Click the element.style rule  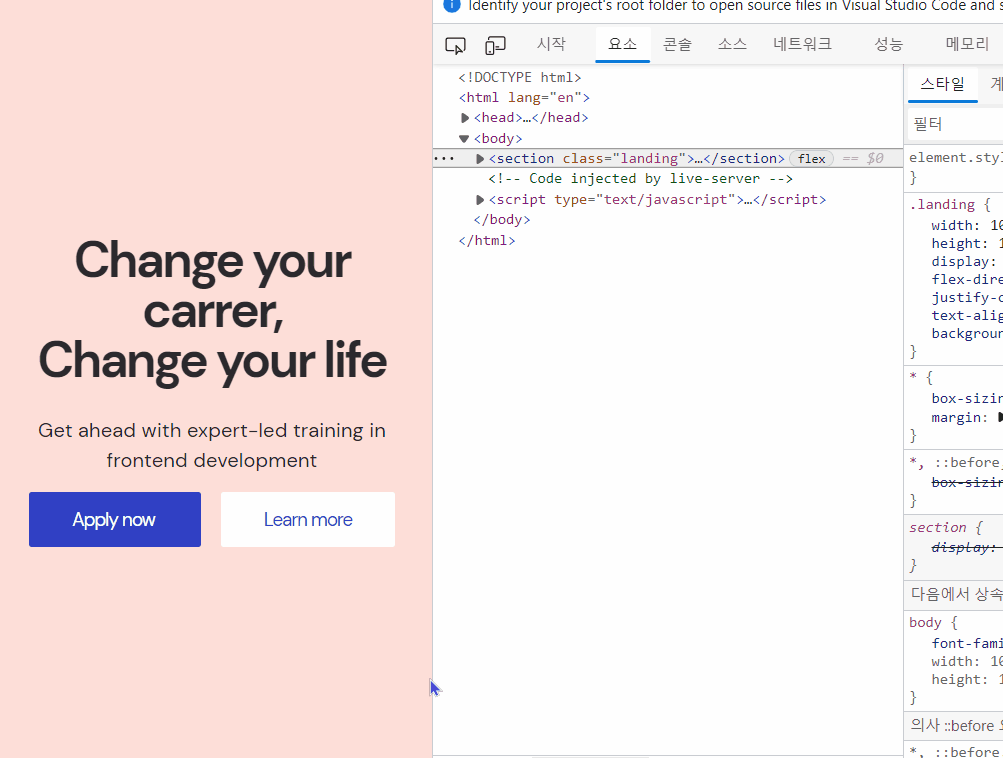956,157
